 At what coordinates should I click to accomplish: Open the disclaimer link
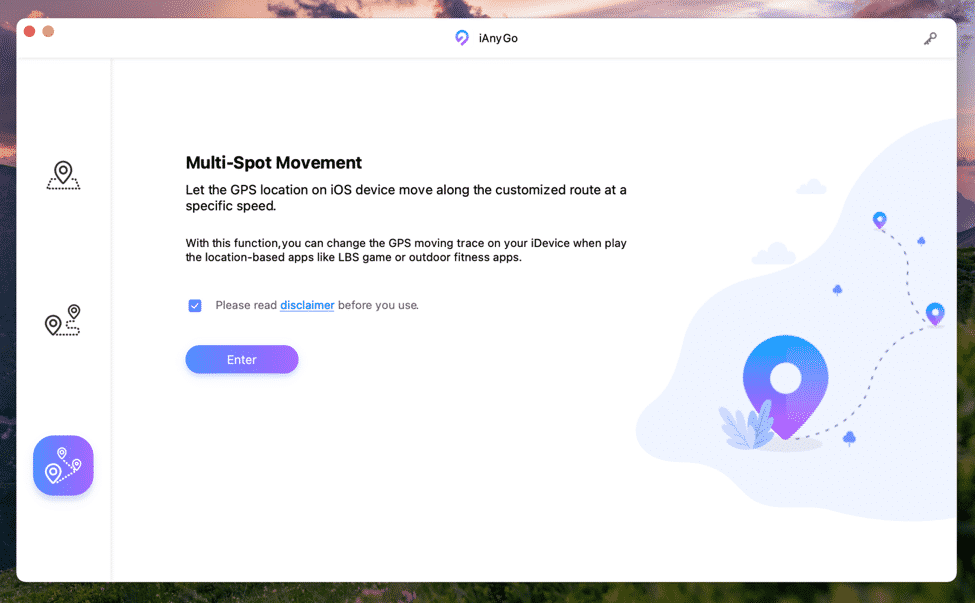point(307,305)
